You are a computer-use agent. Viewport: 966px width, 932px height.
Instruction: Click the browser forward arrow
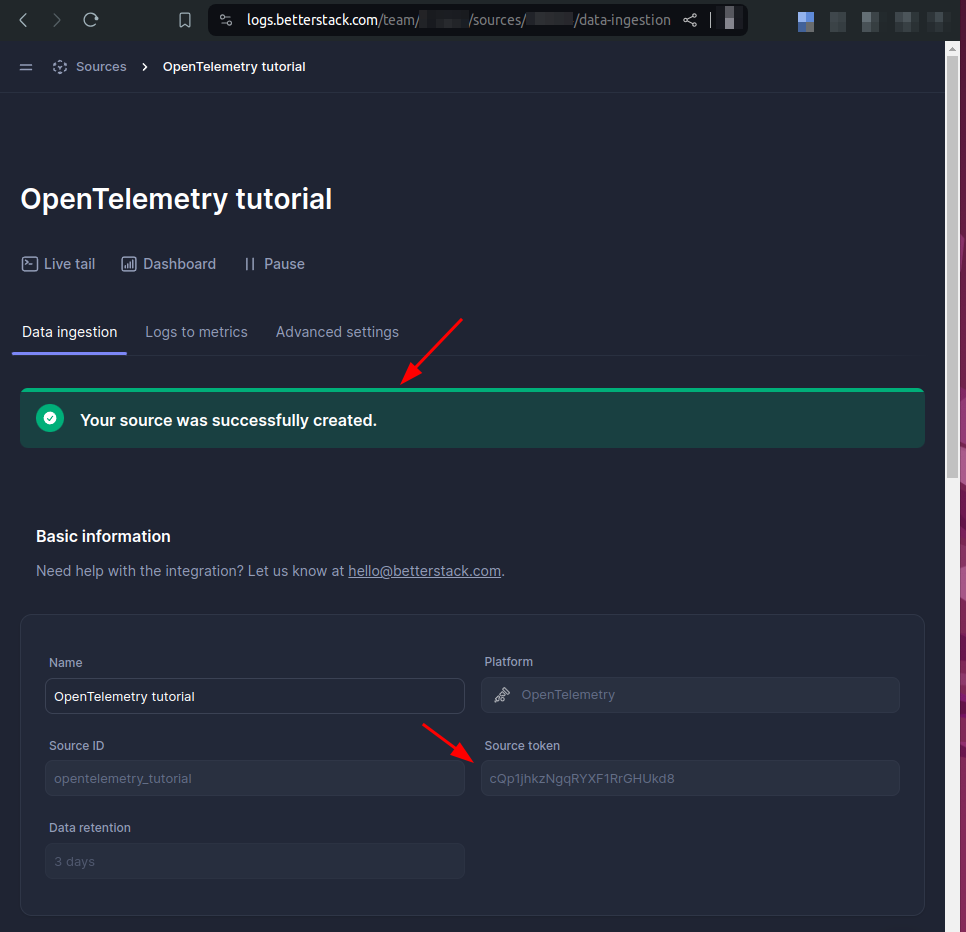[x=57, y=20]
